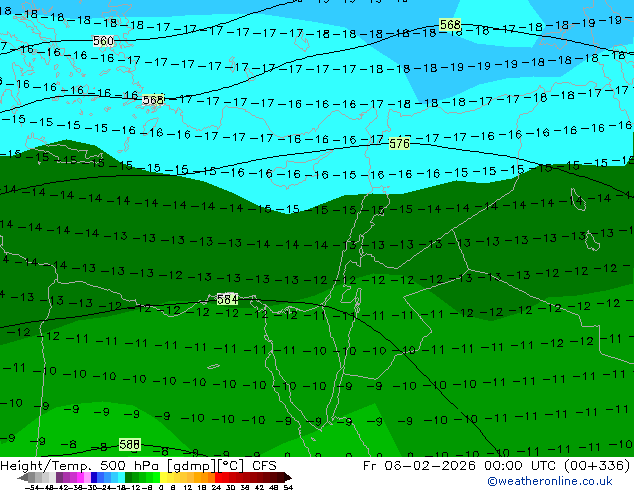Screen dimensions: 634x490
Task: Click the gray left arrow end of legend
Action: [23, 477]
